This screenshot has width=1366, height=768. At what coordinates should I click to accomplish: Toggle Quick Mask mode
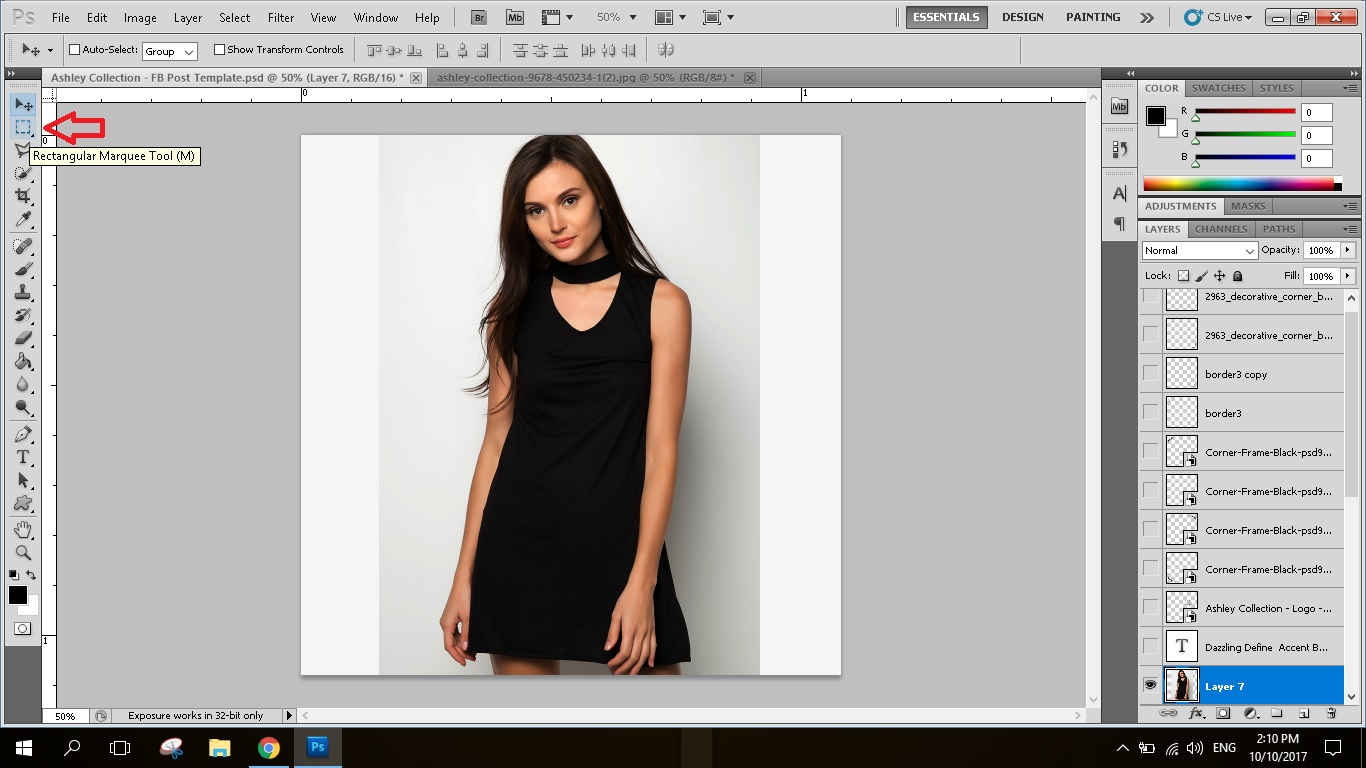(22, 628)
